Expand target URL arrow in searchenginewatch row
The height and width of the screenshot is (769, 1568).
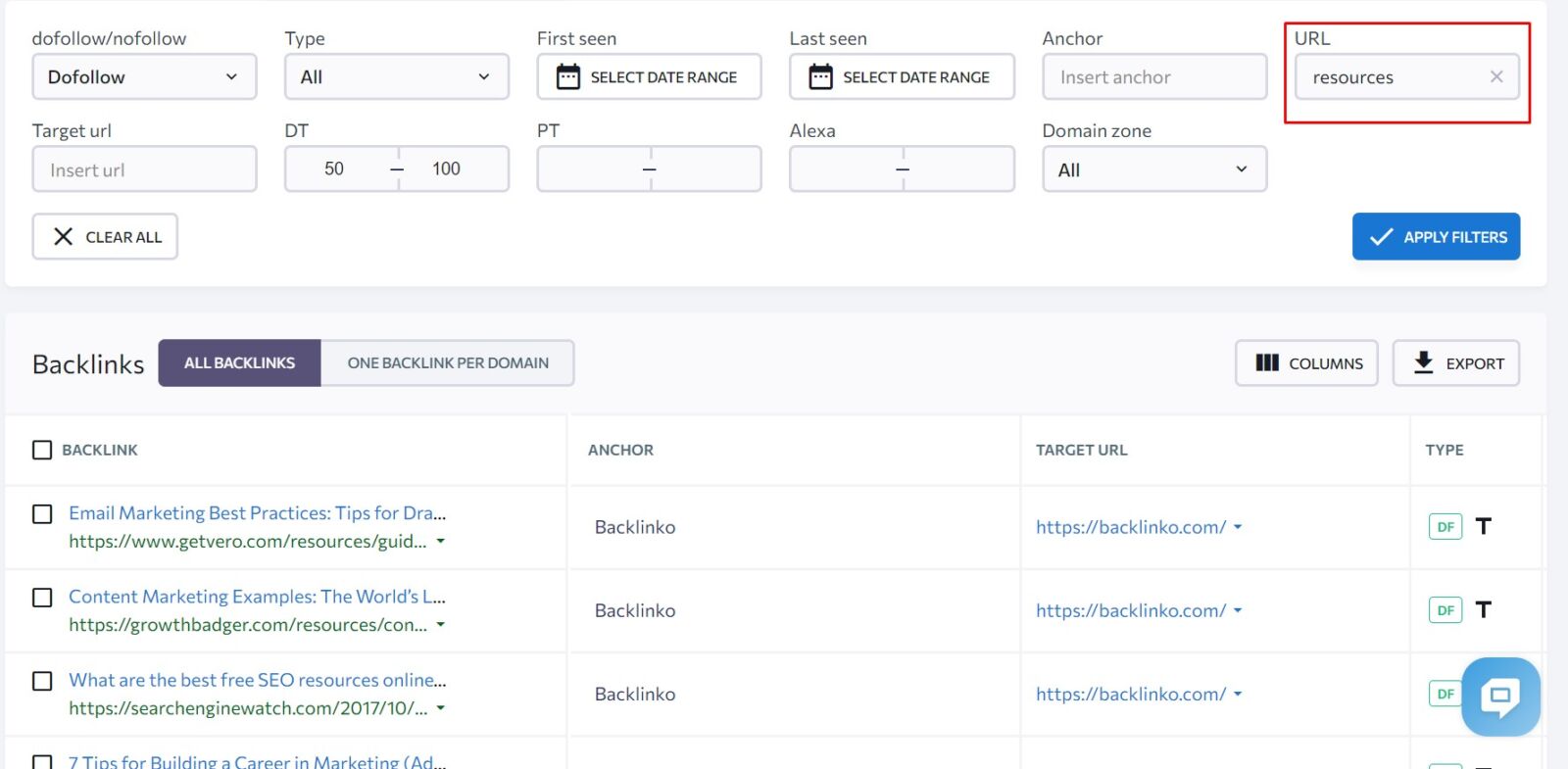(1238, 694)
